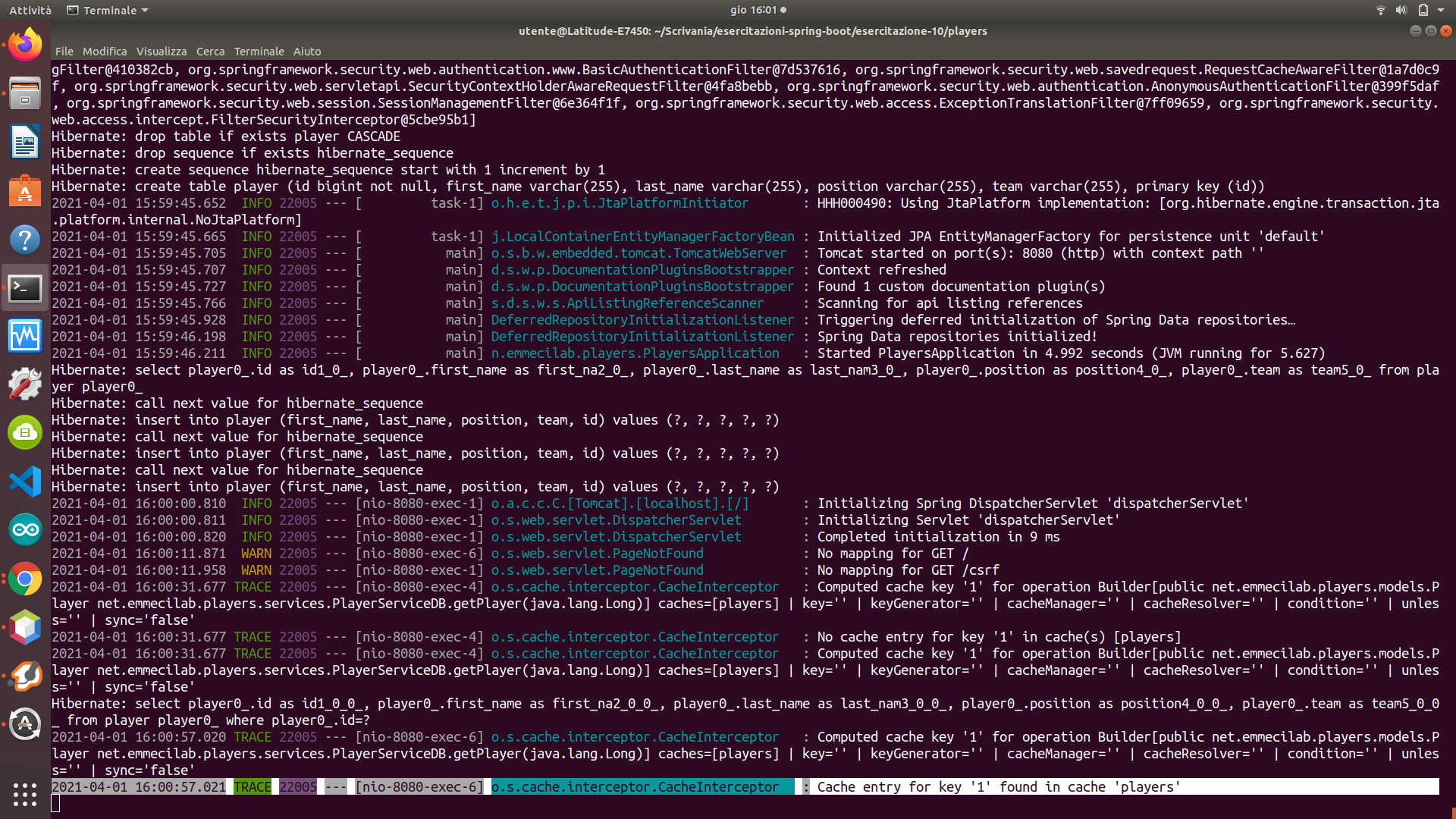Click 'Hibernate: drop table if exists player CASCADE'
This screenshot has height=819, width=1456.
click(226, 136)
